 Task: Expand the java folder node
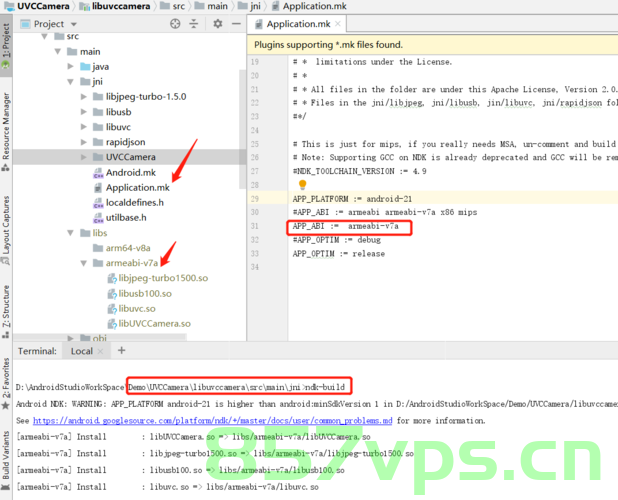pos(71,67)
